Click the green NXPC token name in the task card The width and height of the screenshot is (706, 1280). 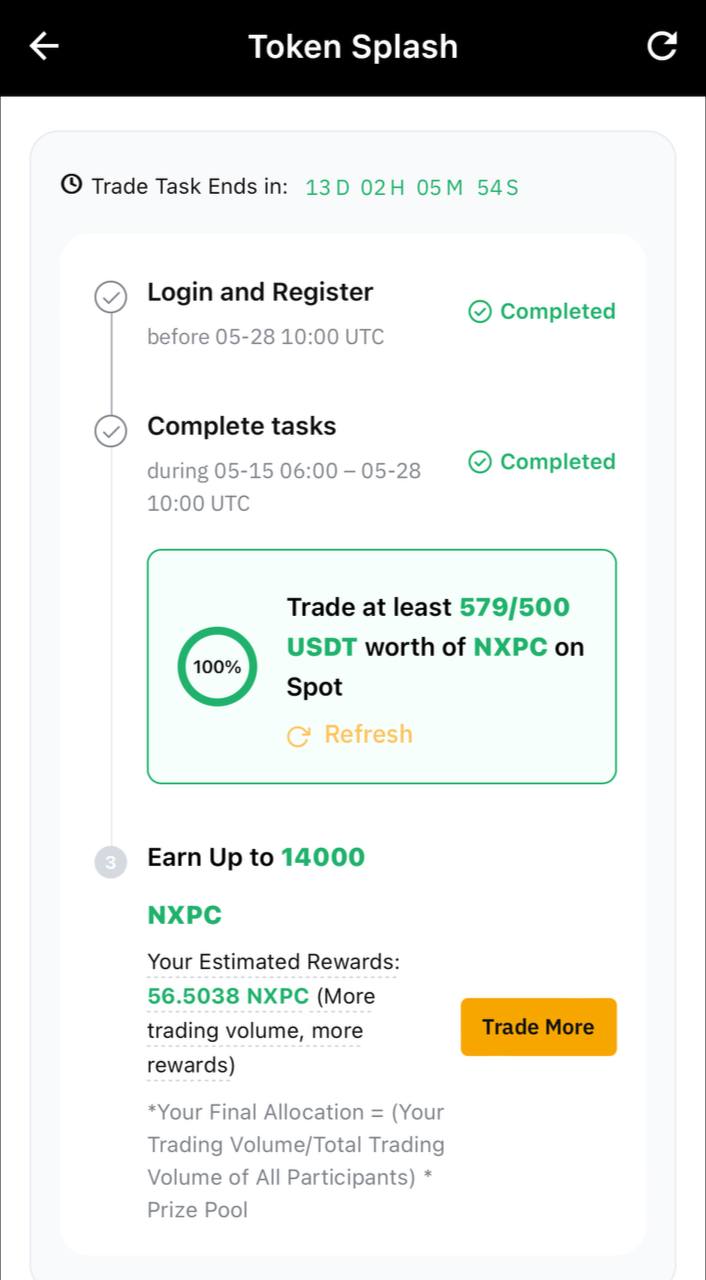click(x=510, y=647)
